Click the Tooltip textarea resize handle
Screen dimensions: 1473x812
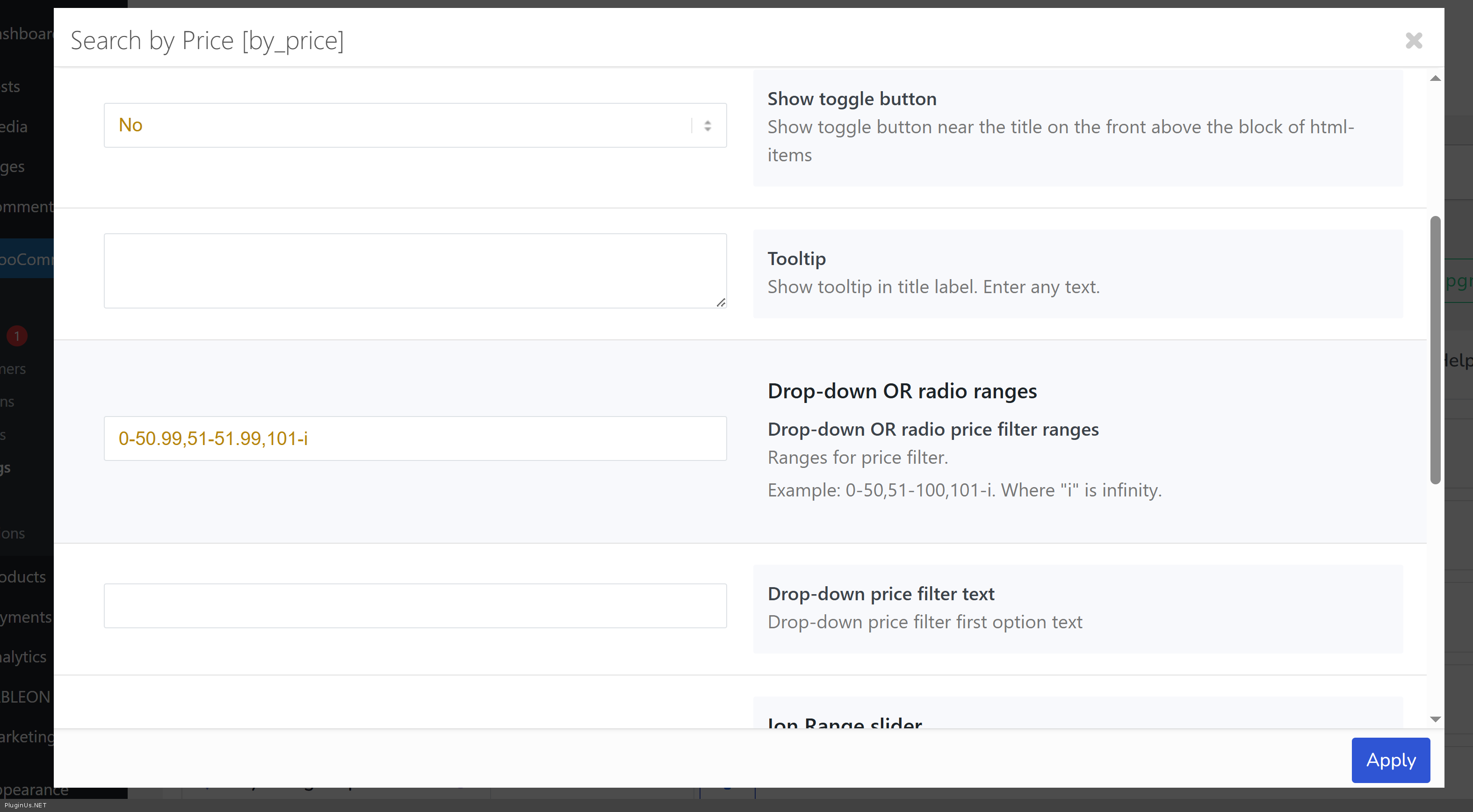pos(721,302)
